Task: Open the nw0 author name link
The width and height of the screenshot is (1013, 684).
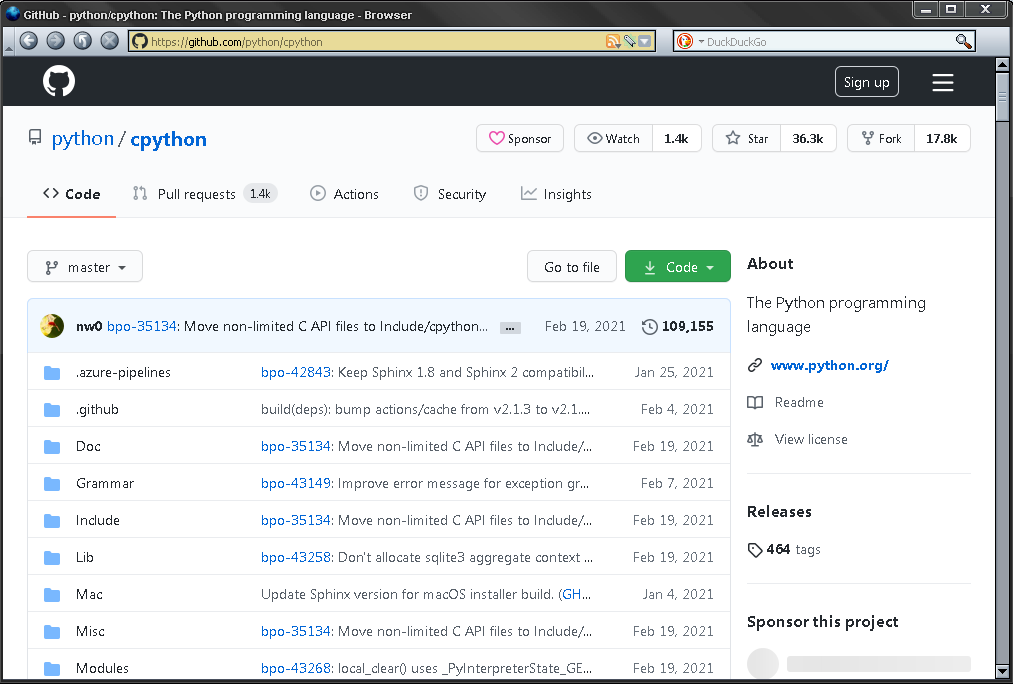Action: (x=89, y=326)
